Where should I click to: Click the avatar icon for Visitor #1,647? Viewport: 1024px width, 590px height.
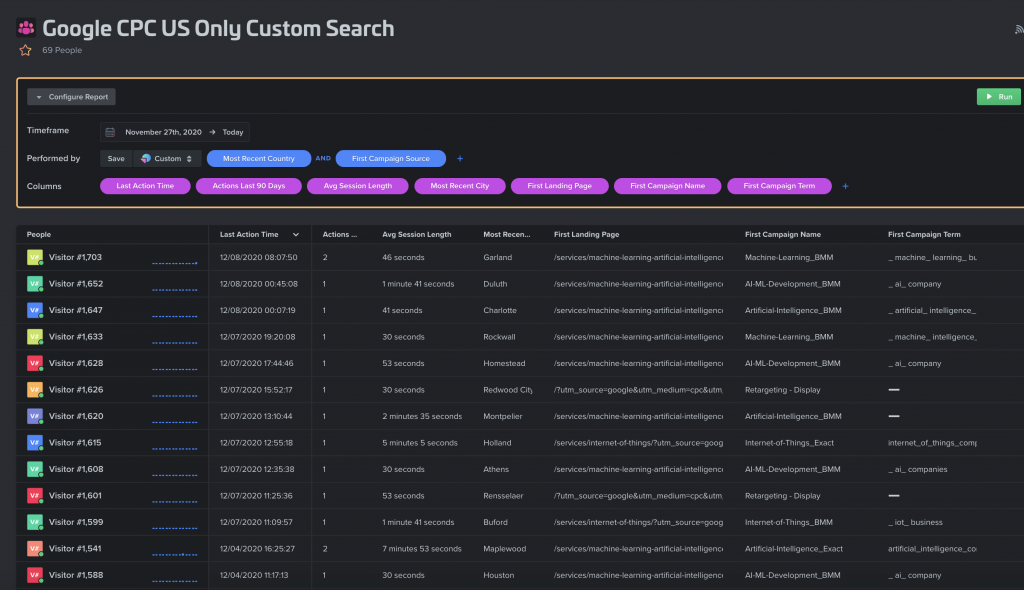(35, 310)
